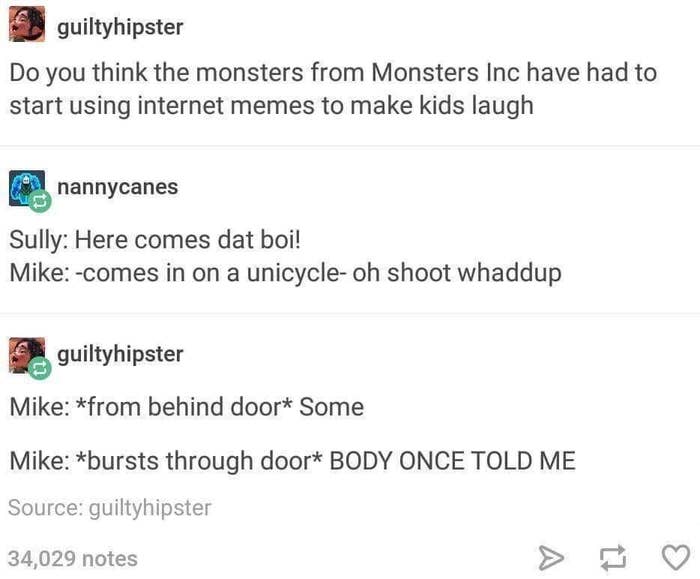This screenshot has height=579, width=700.
Task: Like the post with the heart icon
Action: 675,558
